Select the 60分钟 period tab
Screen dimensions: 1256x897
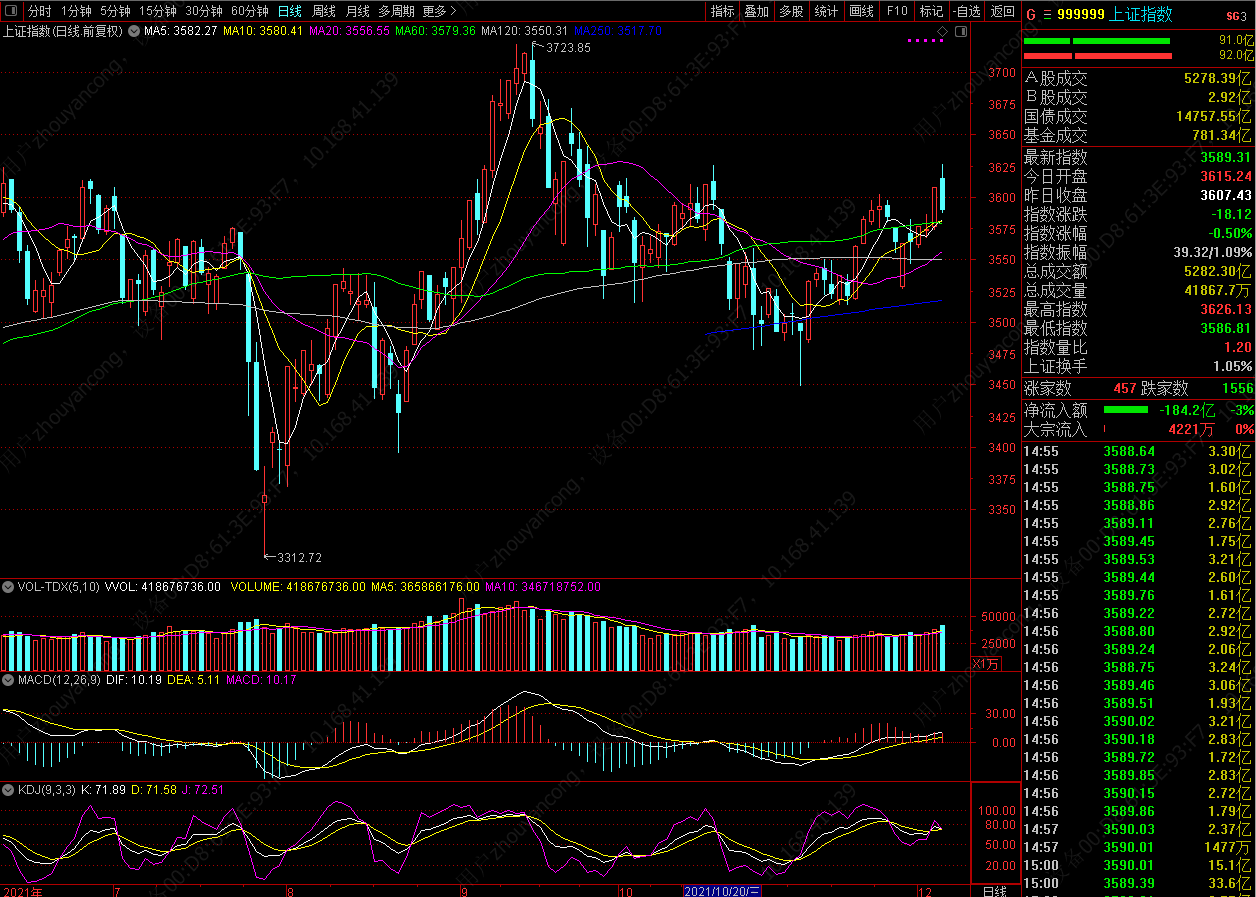coord(249,11)
